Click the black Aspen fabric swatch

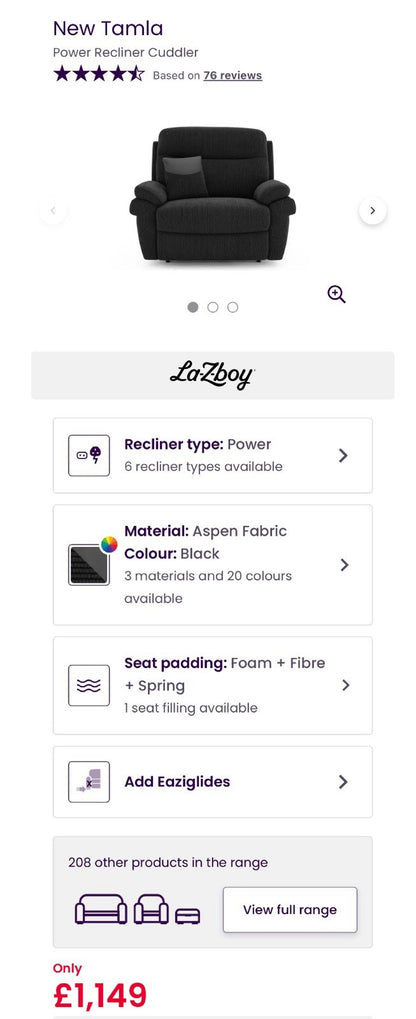(x=89, y=565)
